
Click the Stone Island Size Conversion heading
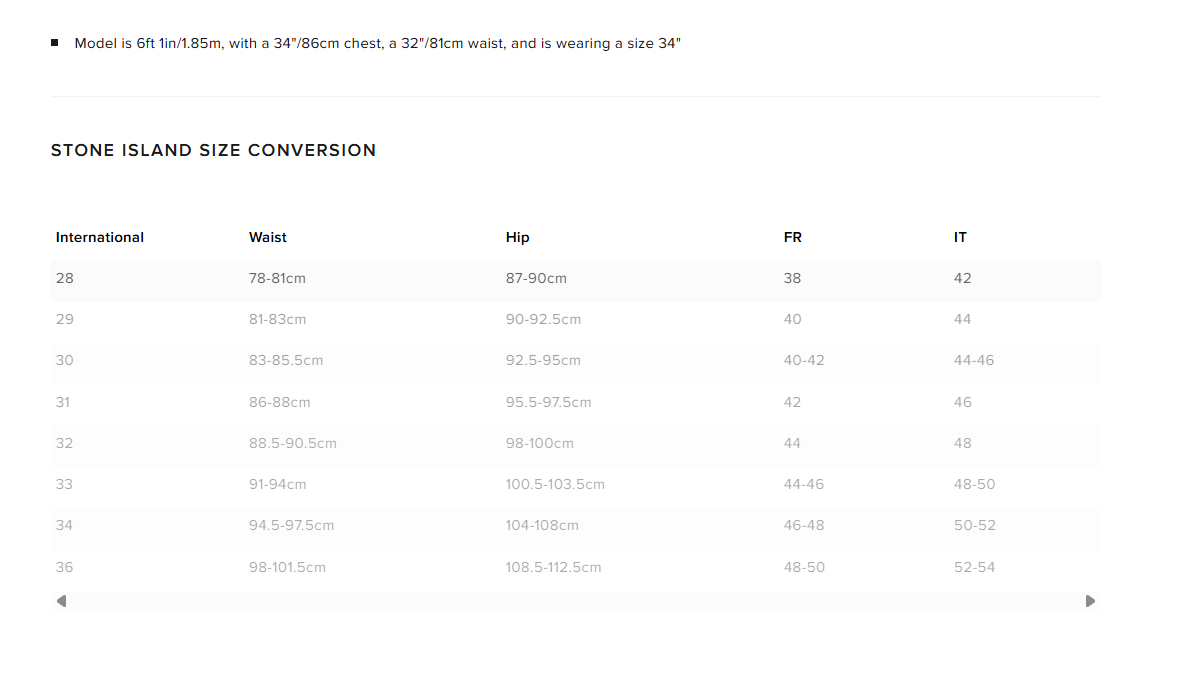tap(213, 150)
